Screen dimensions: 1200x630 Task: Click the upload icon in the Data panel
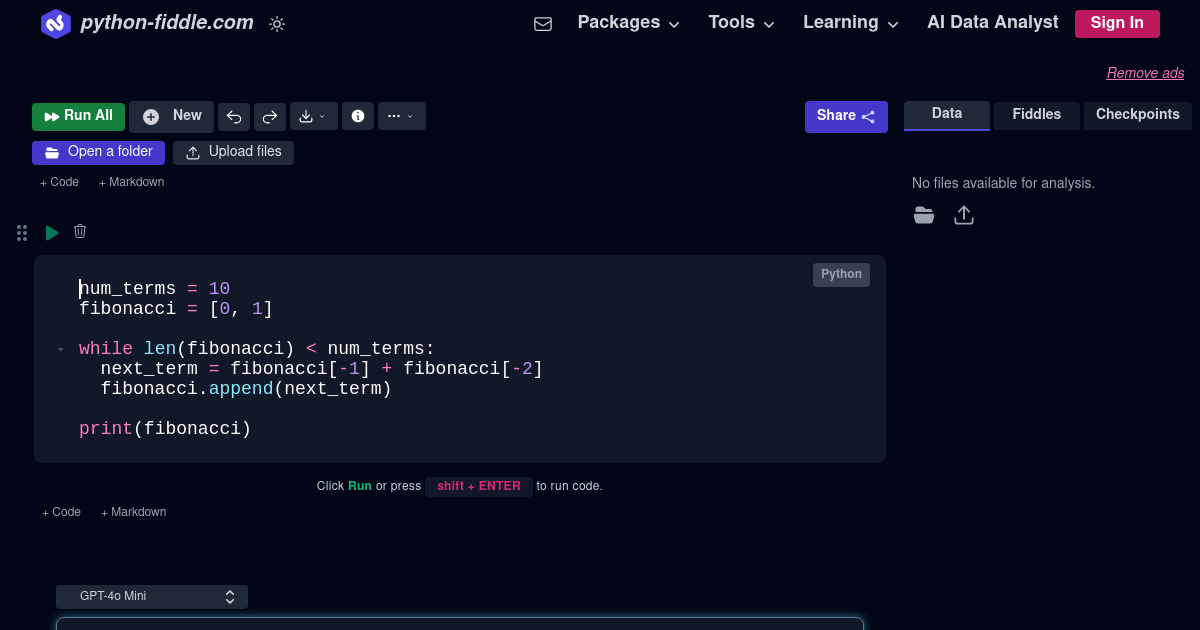tap(963, 214)
